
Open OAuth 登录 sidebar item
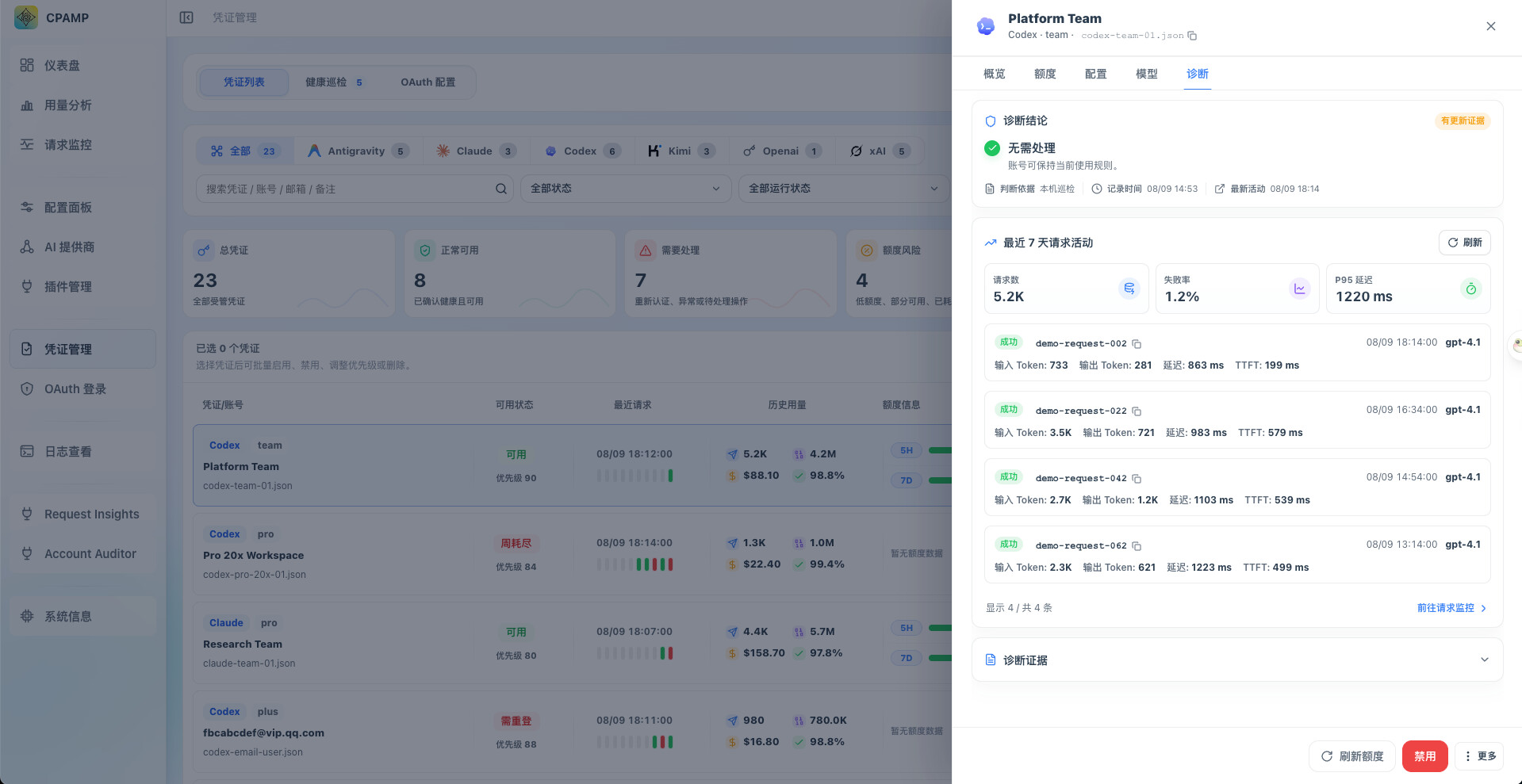coord(82,388)
